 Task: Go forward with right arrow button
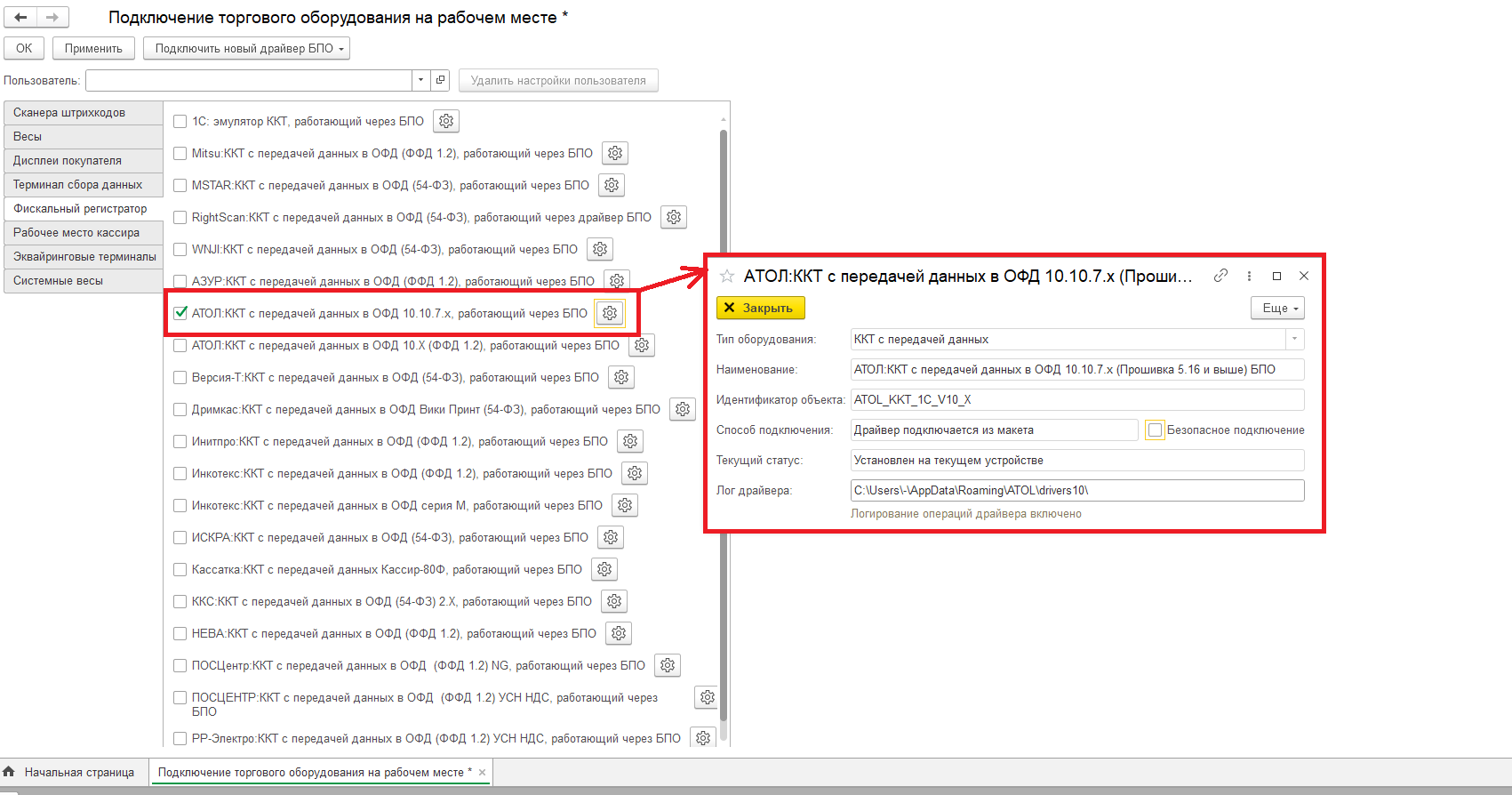click(x=52, y=17)
